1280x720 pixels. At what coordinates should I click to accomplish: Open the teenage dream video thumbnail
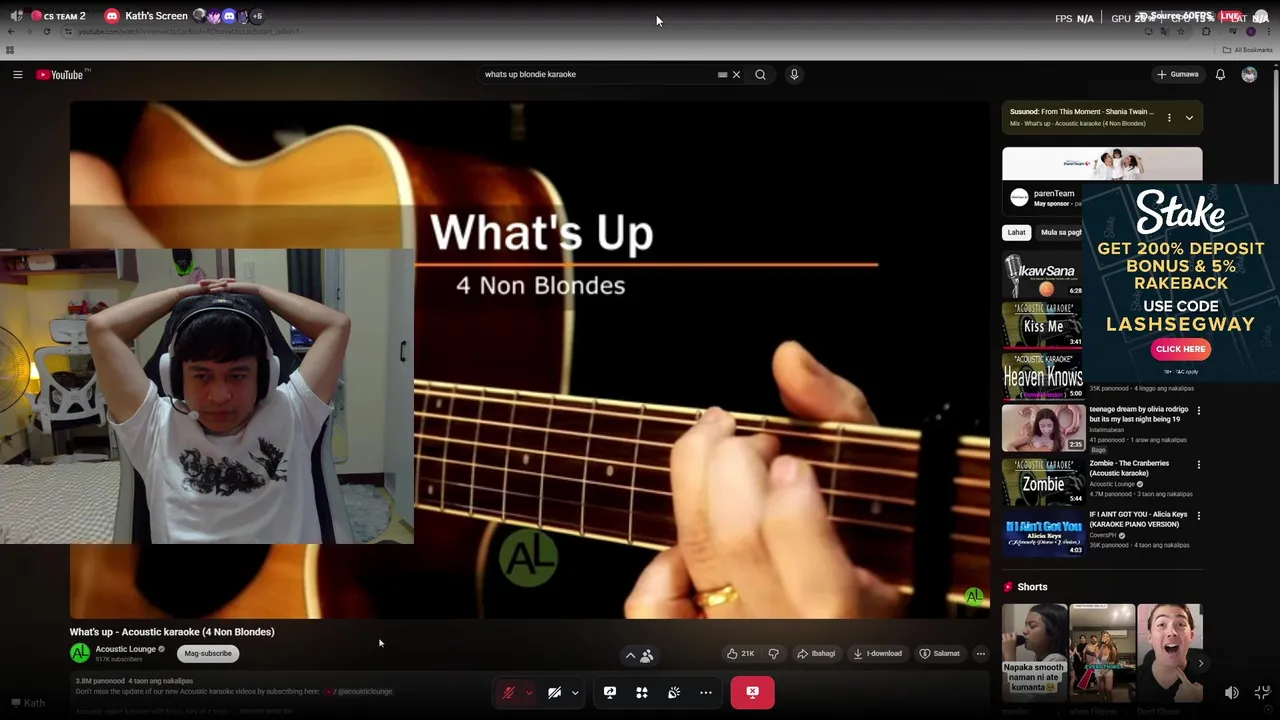[x=1043, y=428]
